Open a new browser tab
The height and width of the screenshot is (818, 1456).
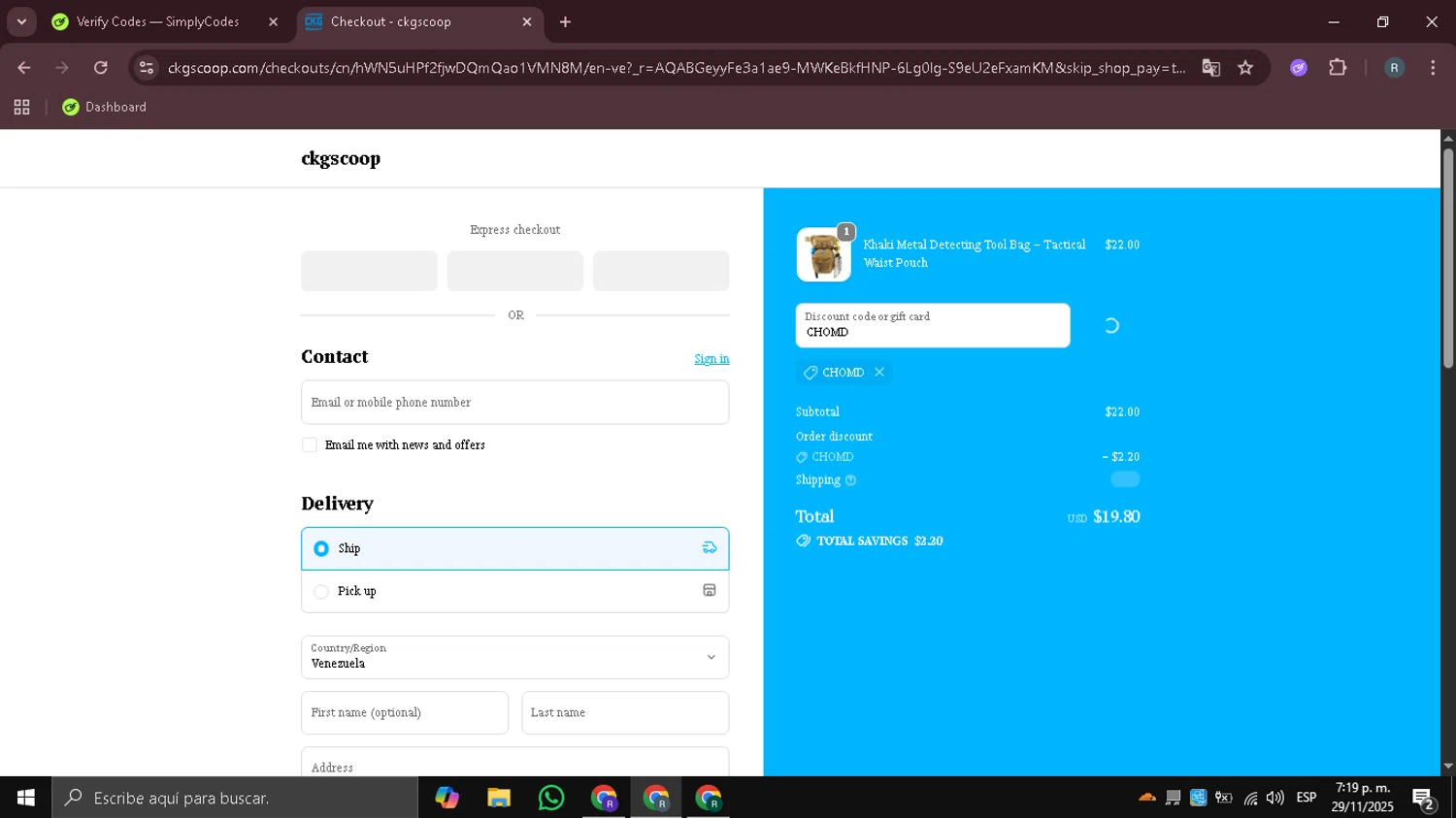[565, 21]
